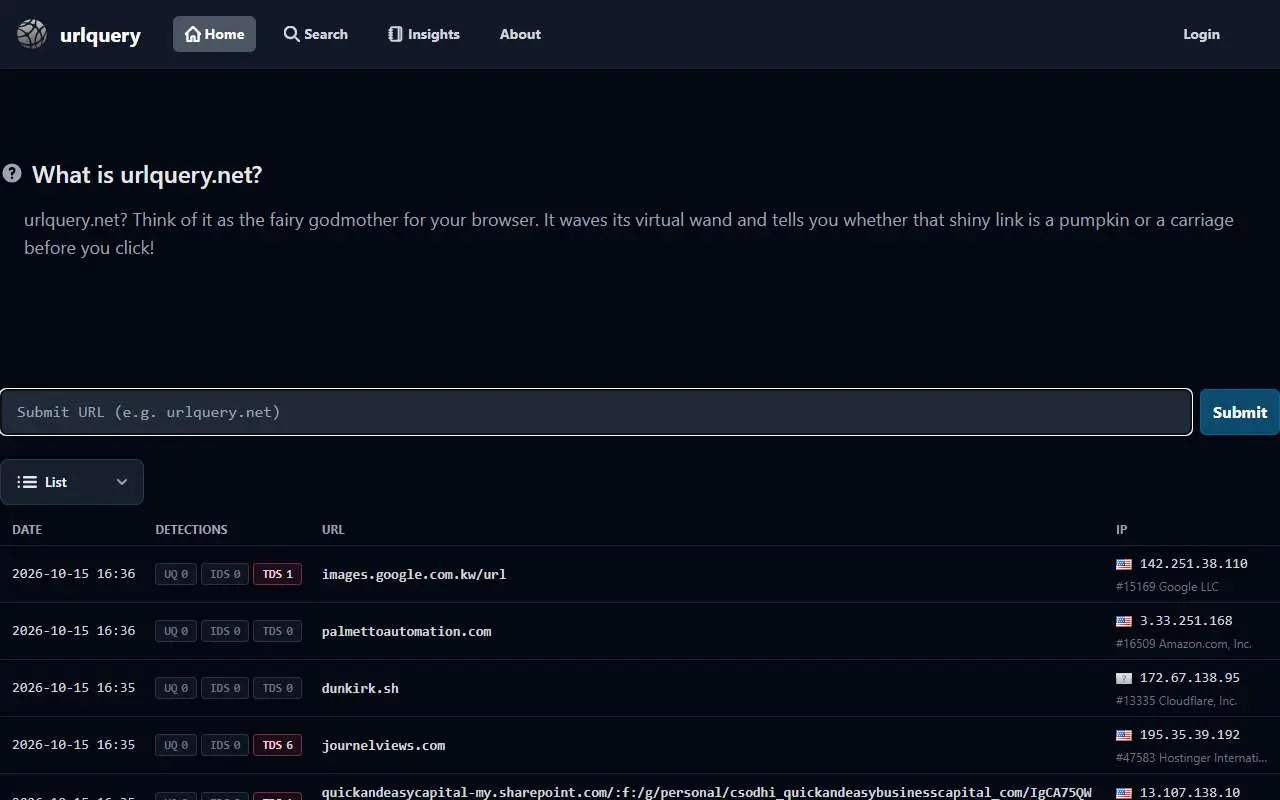Focus the Submit URL input field
1280x800 pixels.
click(596, 412)
